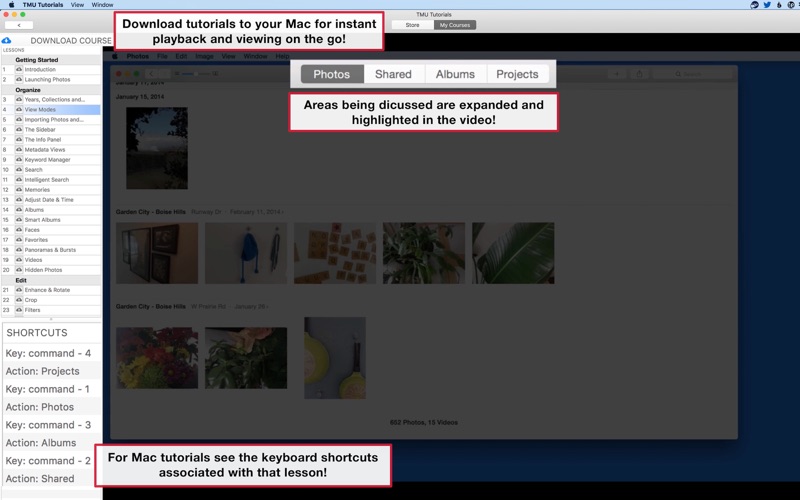This screenshot has width=800, height=500.
Task: Download the Introduction lesson via its cloud icon
Action: [x=19, y=69]
